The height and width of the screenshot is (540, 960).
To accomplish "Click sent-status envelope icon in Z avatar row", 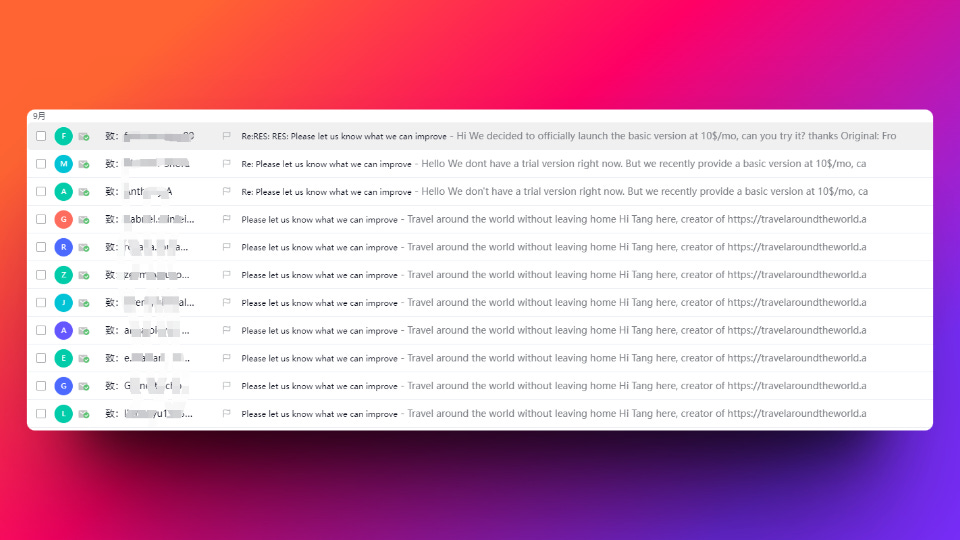I will (x=84, y=276).
